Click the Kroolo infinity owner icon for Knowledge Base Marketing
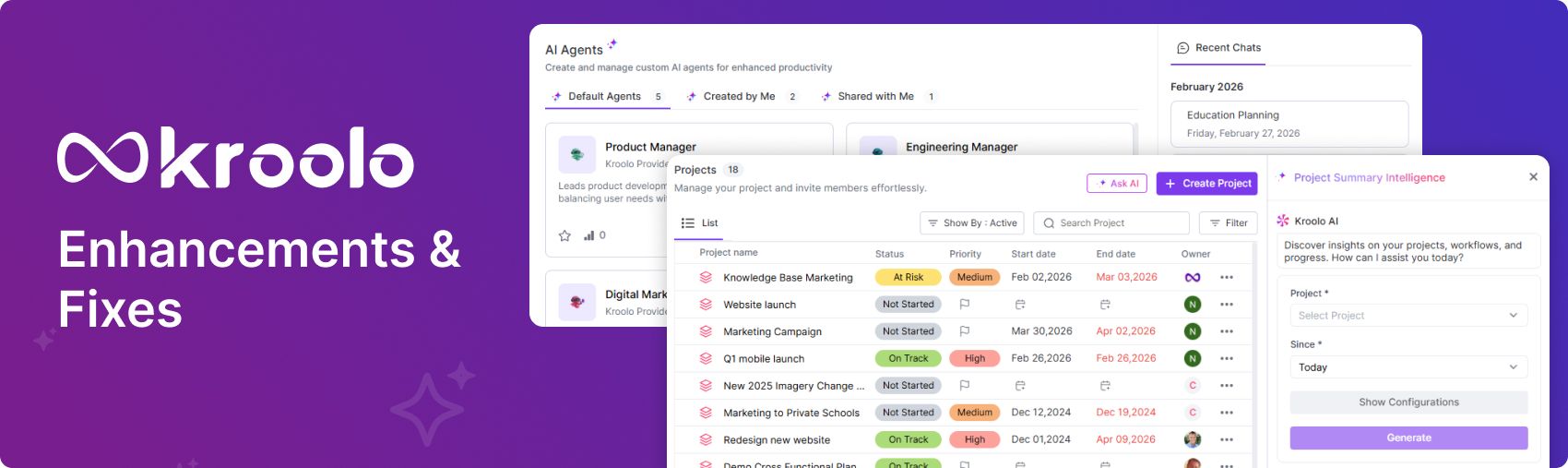Image resolution: width=1568 pixels, height=468 pixels. pyautogui.click(x=1193, y=277)
